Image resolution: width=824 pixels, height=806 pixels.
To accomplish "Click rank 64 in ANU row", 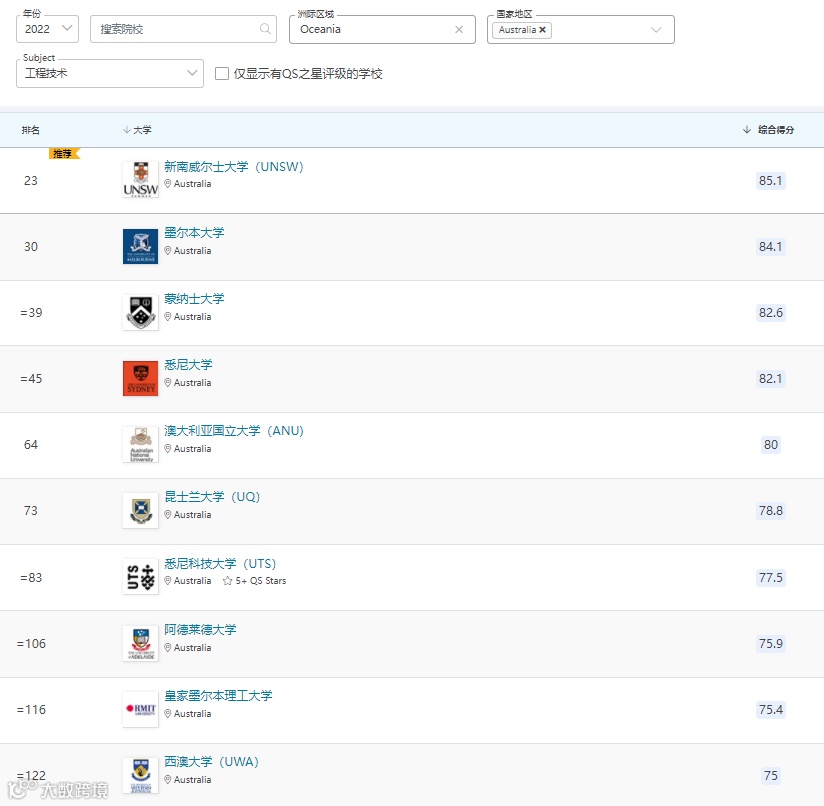I will tap(31, 445).
